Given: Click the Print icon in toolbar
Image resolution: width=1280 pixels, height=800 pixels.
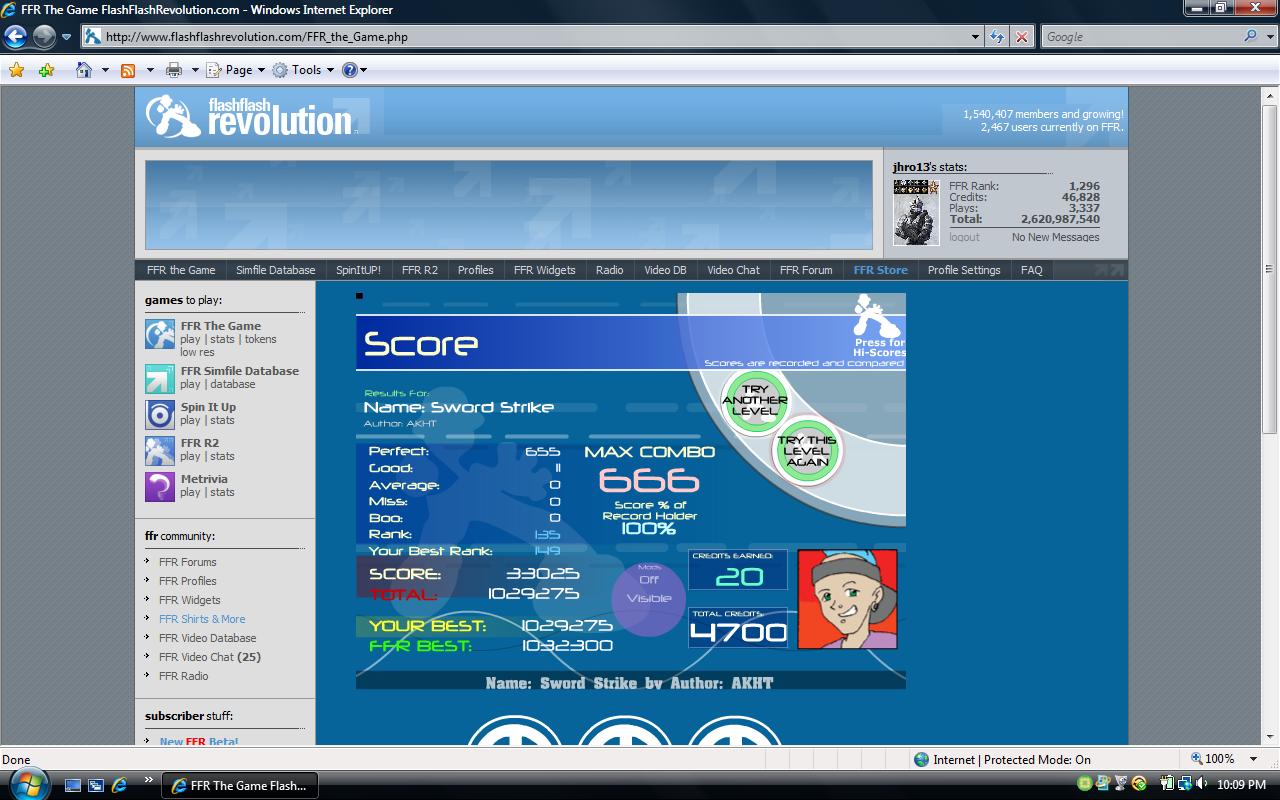Looking at the screenshot, I should point(173,70).
